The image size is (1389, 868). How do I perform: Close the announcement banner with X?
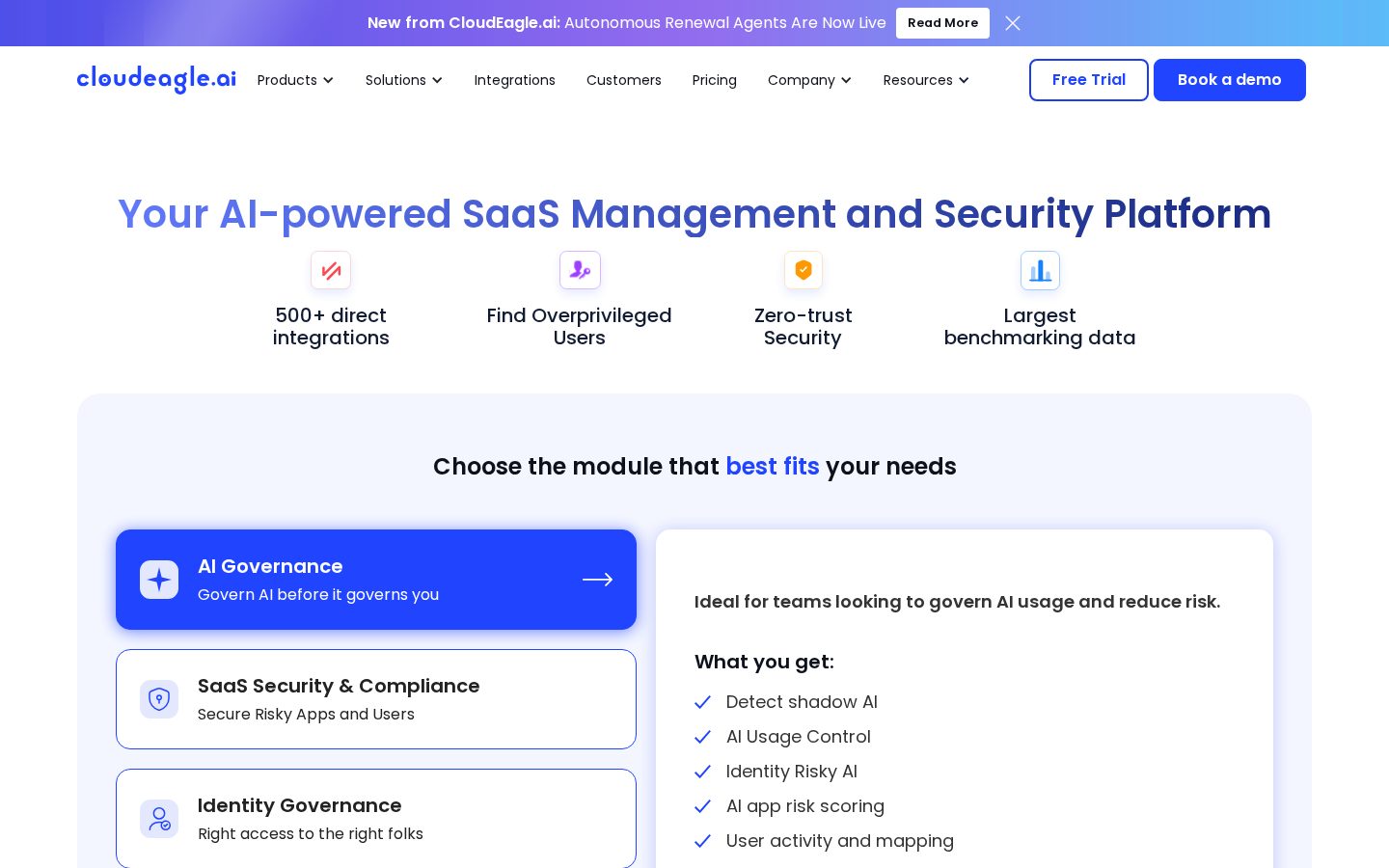(1013, 23)
